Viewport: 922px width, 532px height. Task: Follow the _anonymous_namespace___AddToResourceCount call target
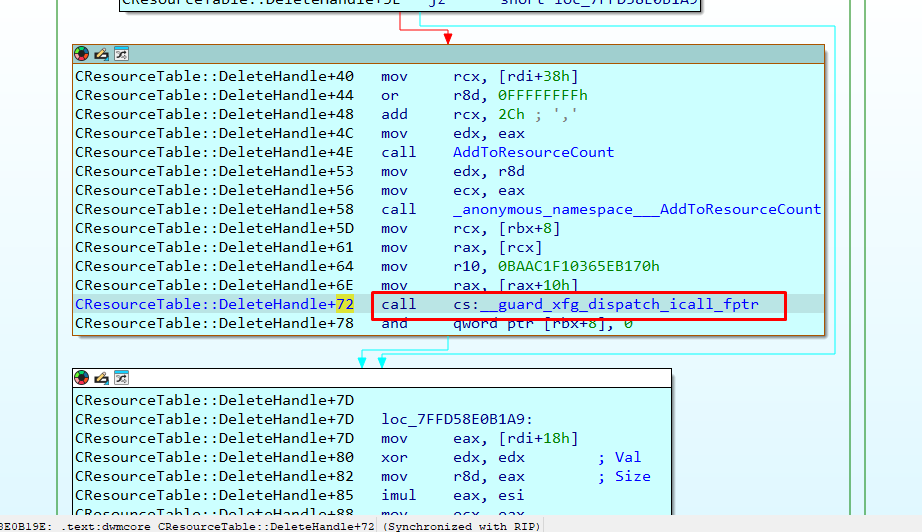tap(637, 209)
